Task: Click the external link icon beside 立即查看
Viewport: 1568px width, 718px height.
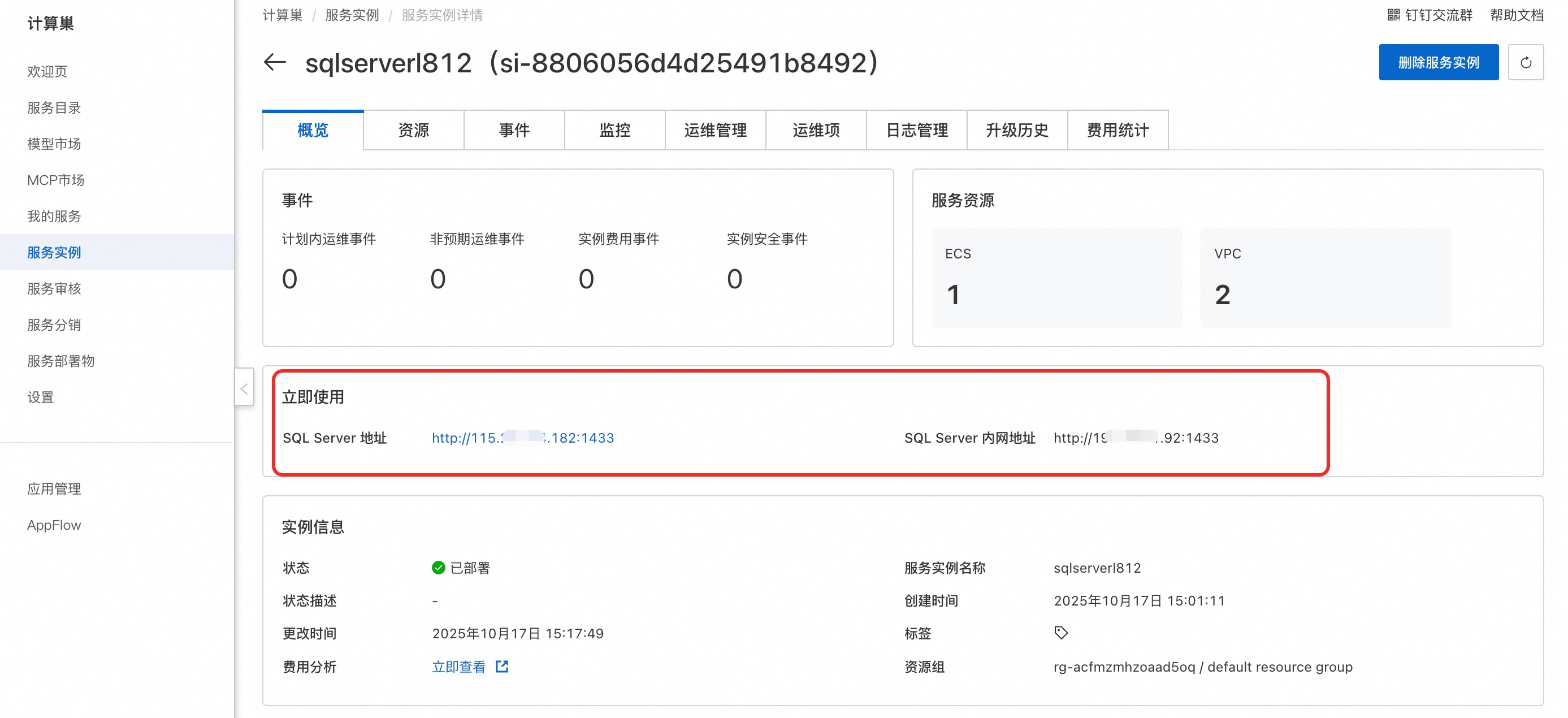Action: click(x=501, y=666)
